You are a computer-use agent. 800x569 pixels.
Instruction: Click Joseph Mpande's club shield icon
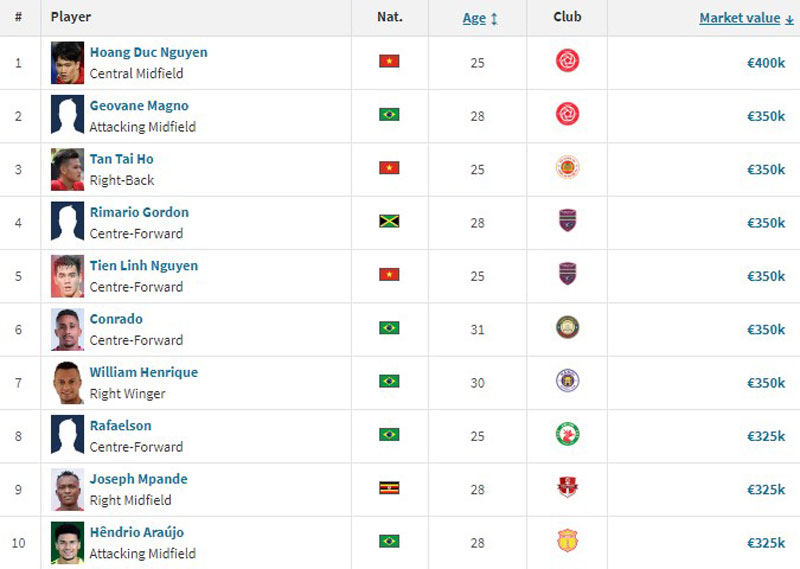[x=567, y=487]
